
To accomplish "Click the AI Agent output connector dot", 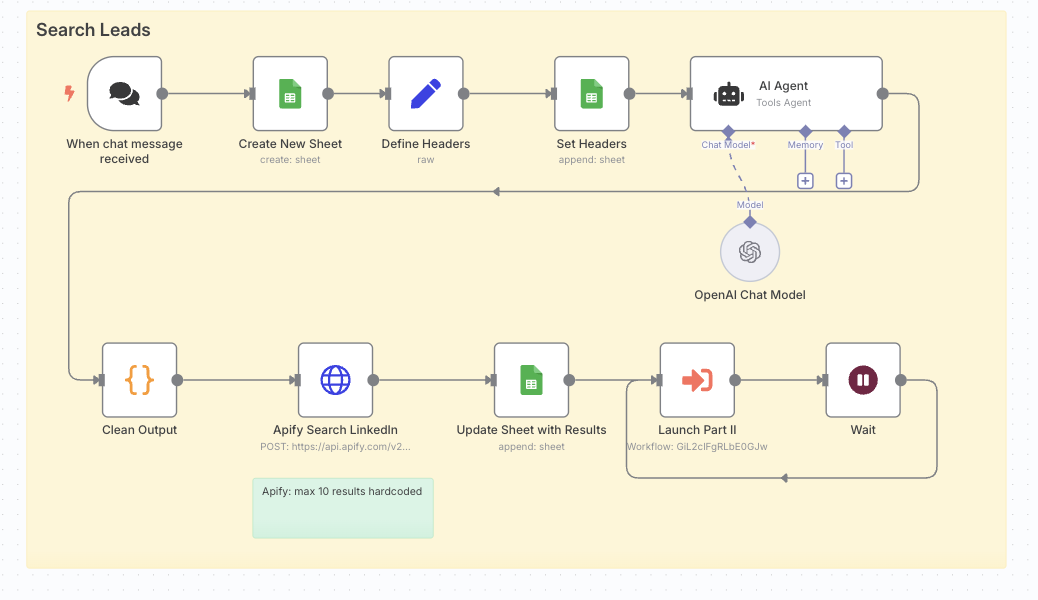I will [882, 94].
